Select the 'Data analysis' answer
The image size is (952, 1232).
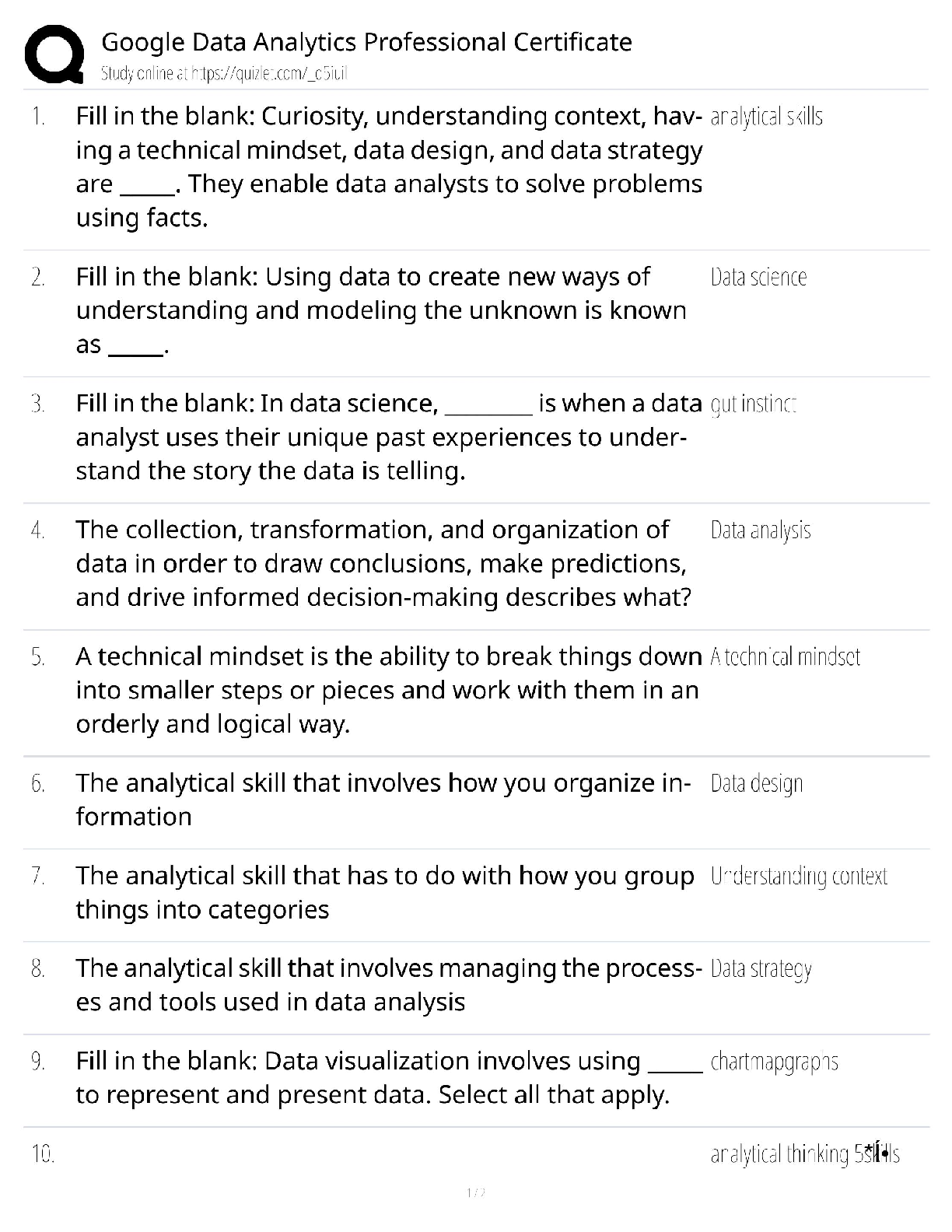(x=760, y=531)
